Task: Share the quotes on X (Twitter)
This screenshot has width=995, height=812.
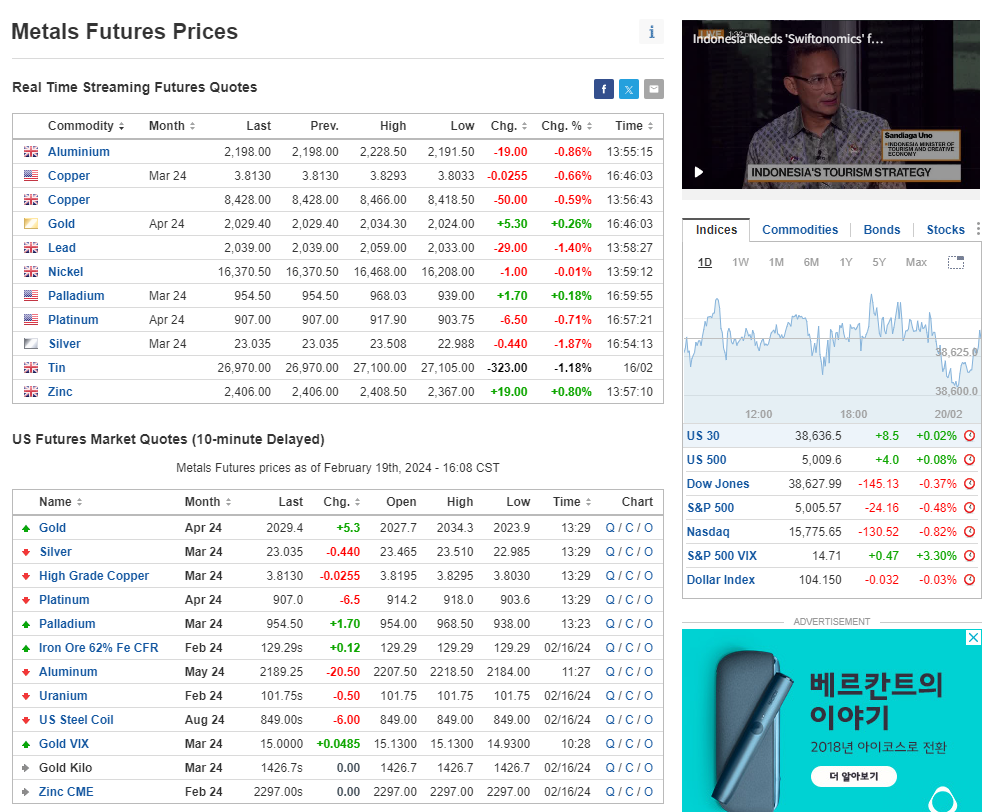Action: (629, 89)
